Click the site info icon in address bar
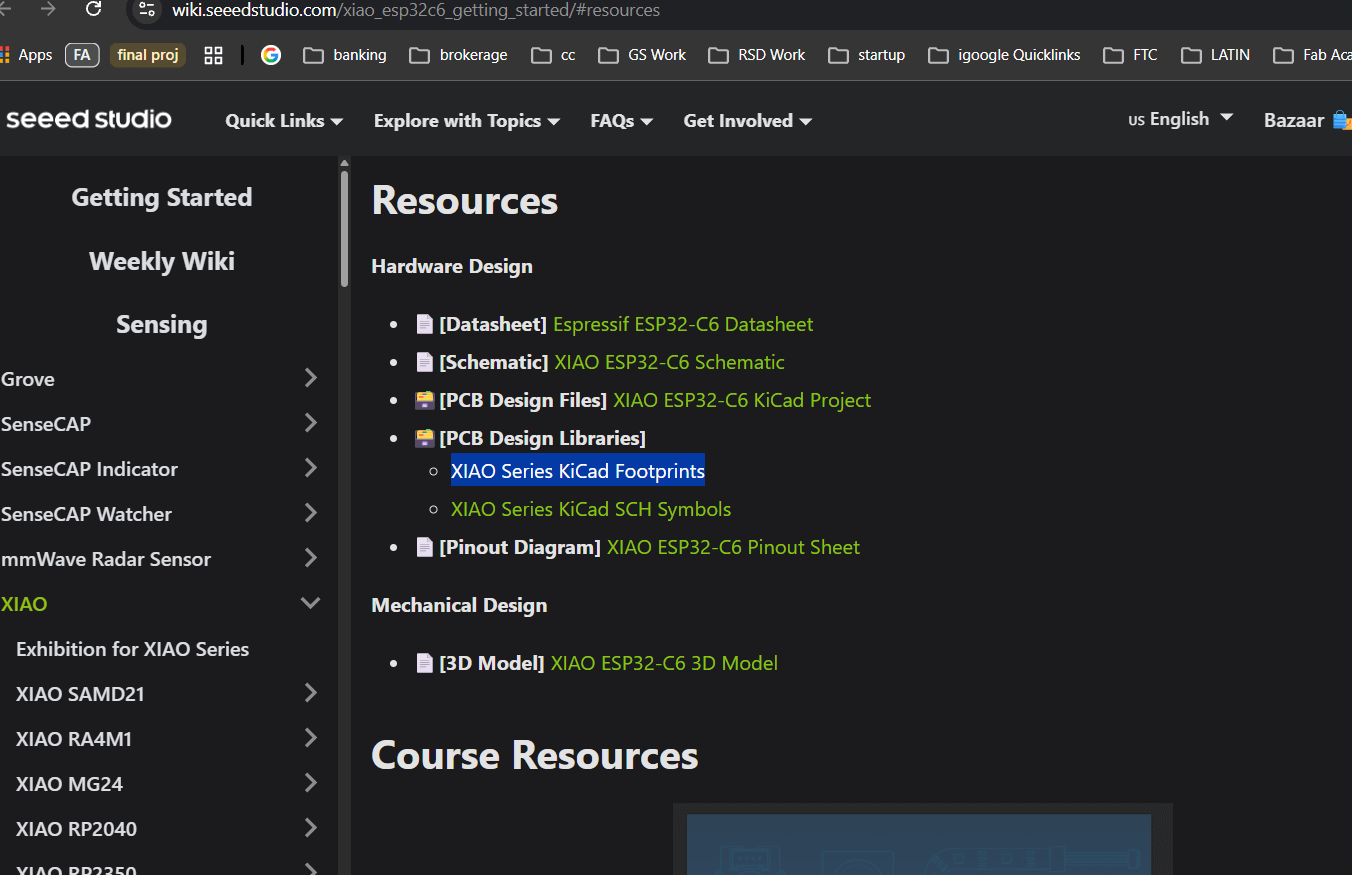This screenshot has width=1352, height=875. click(x=147, y=10)
